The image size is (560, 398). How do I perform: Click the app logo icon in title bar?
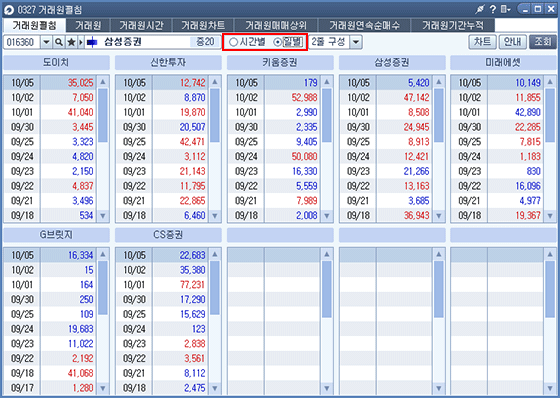click(9, 10)
